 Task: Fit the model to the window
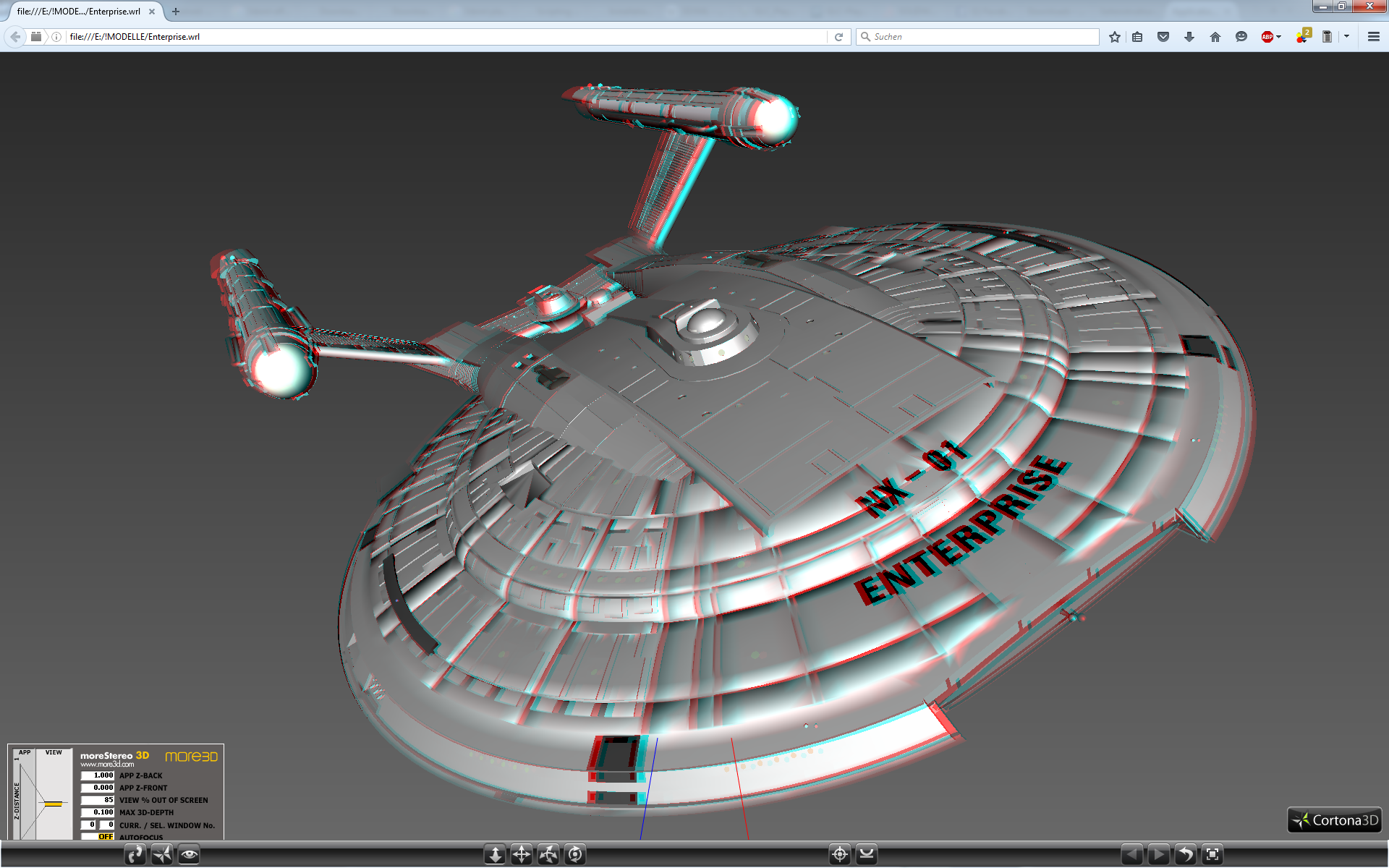coord(1212,854)
